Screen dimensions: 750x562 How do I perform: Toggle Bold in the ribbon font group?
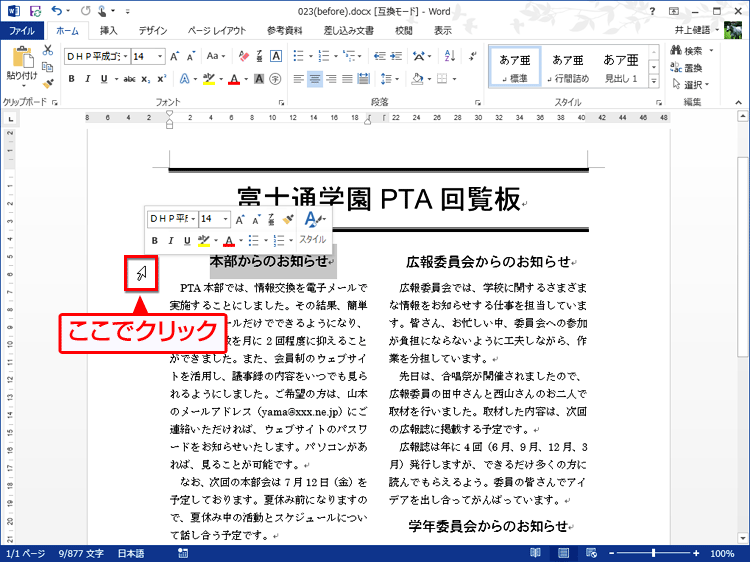(71, 79)
